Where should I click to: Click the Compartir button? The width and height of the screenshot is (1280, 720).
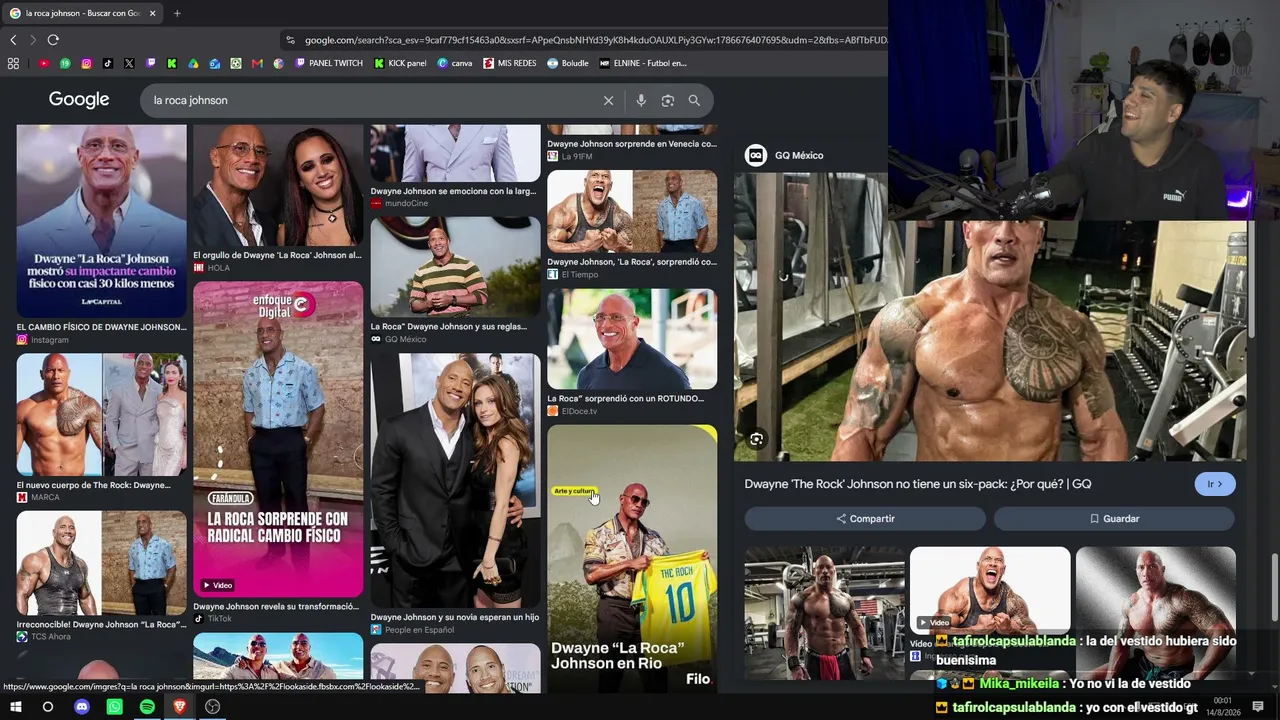pos(865,519)
